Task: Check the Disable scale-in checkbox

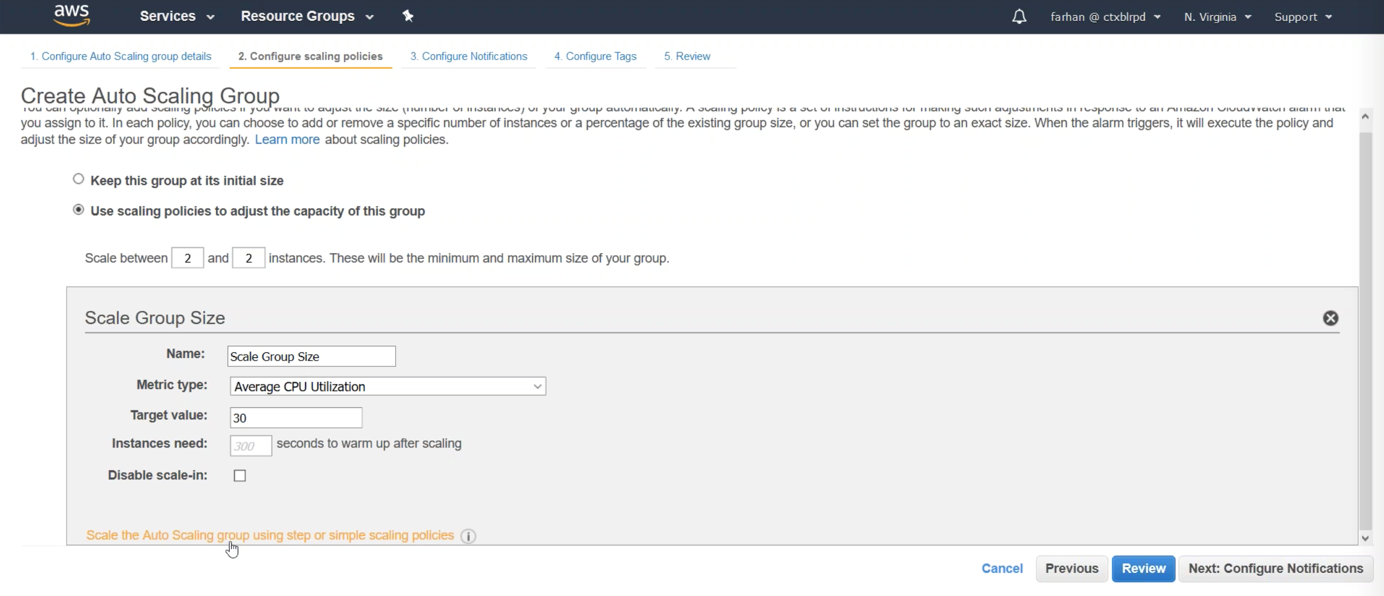Action: [240, 476]
